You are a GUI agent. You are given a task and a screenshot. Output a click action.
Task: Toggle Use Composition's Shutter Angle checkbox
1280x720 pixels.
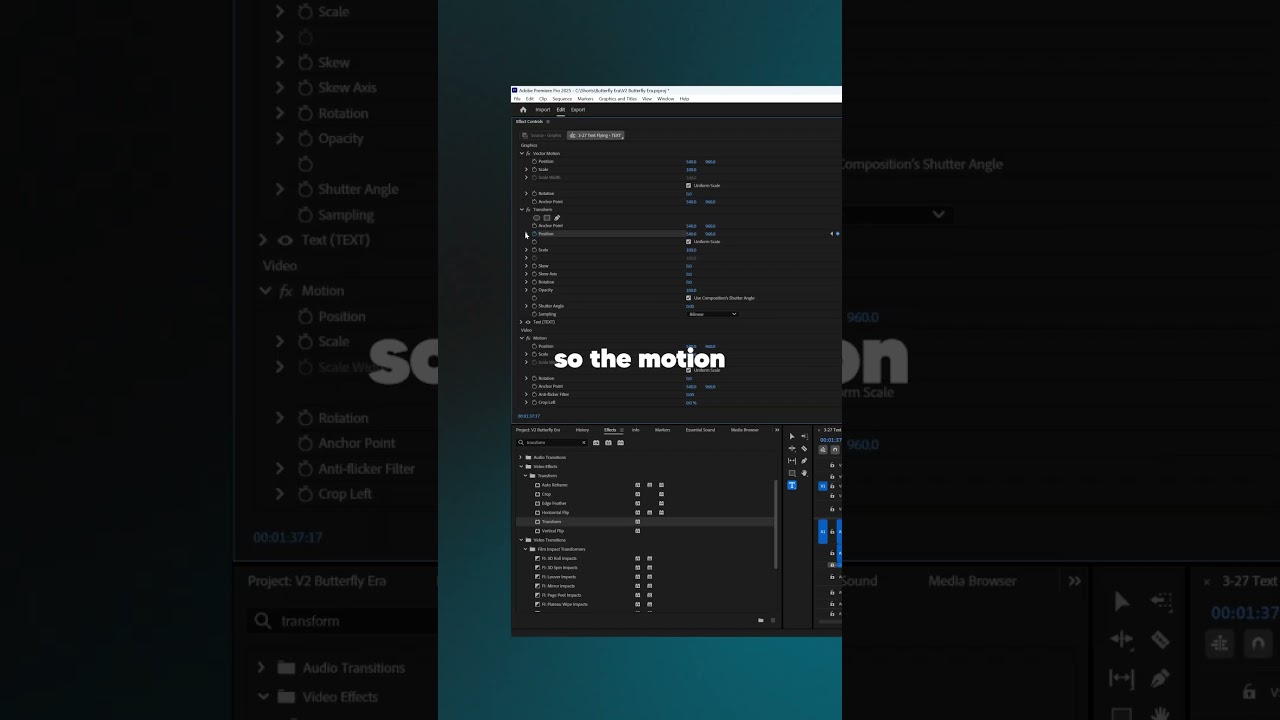coord(688,298)
